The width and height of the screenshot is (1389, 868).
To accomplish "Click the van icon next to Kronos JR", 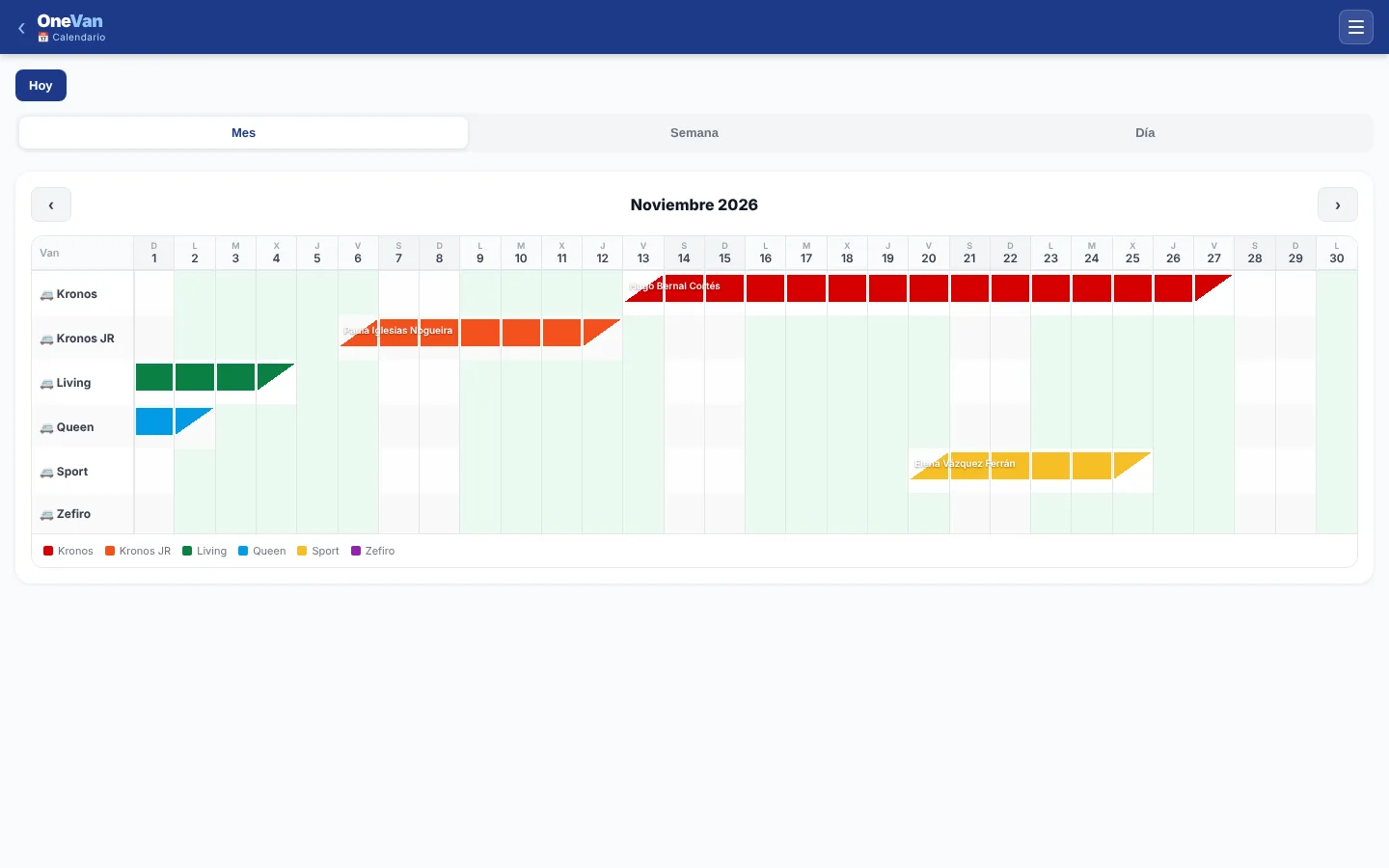I will pyautogui.click(x=46, y=339).
